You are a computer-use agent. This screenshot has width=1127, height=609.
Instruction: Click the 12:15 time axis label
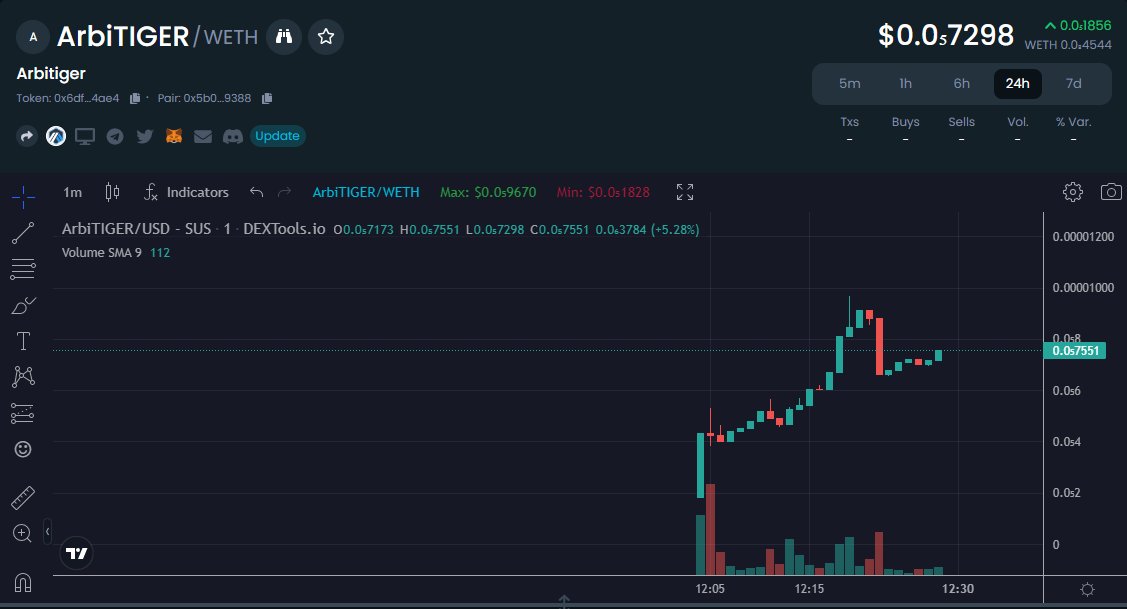(x=809, y=589)
